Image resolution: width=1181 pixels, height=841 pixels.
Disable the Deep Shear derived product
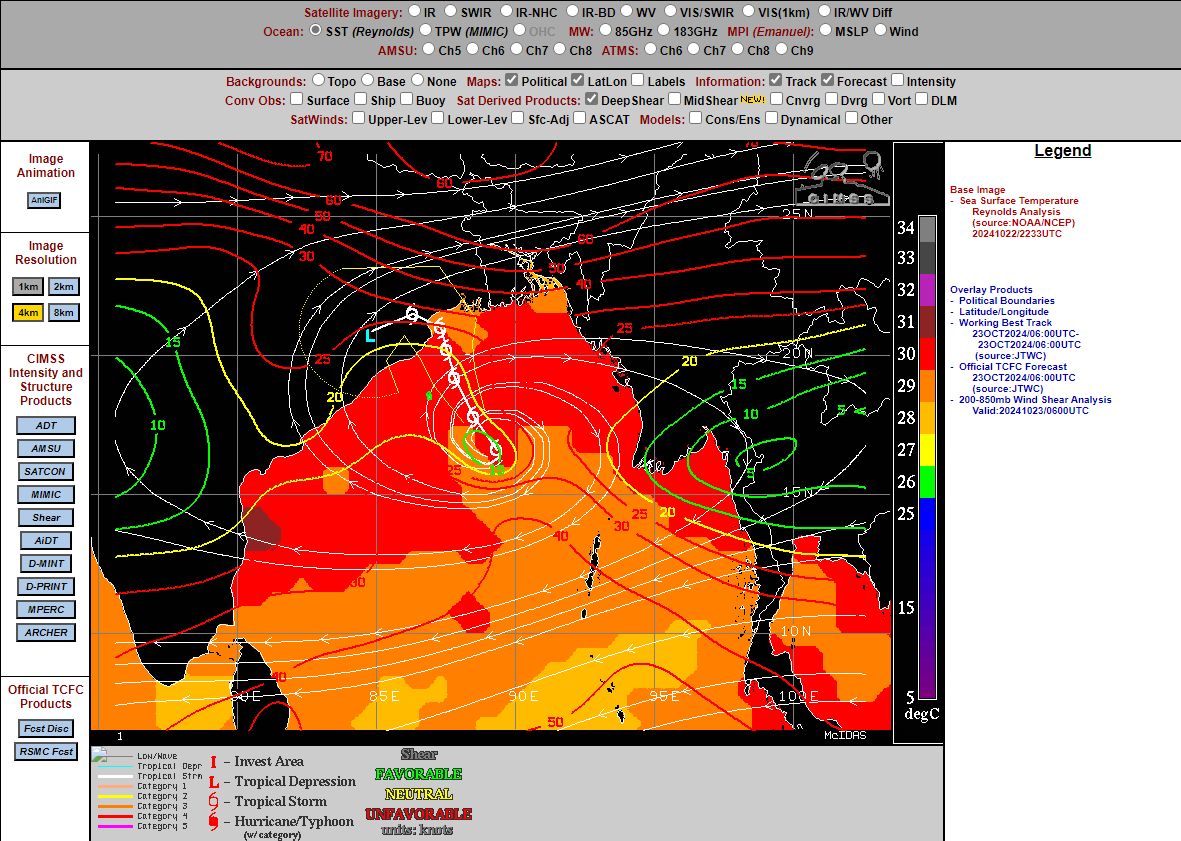591,99
